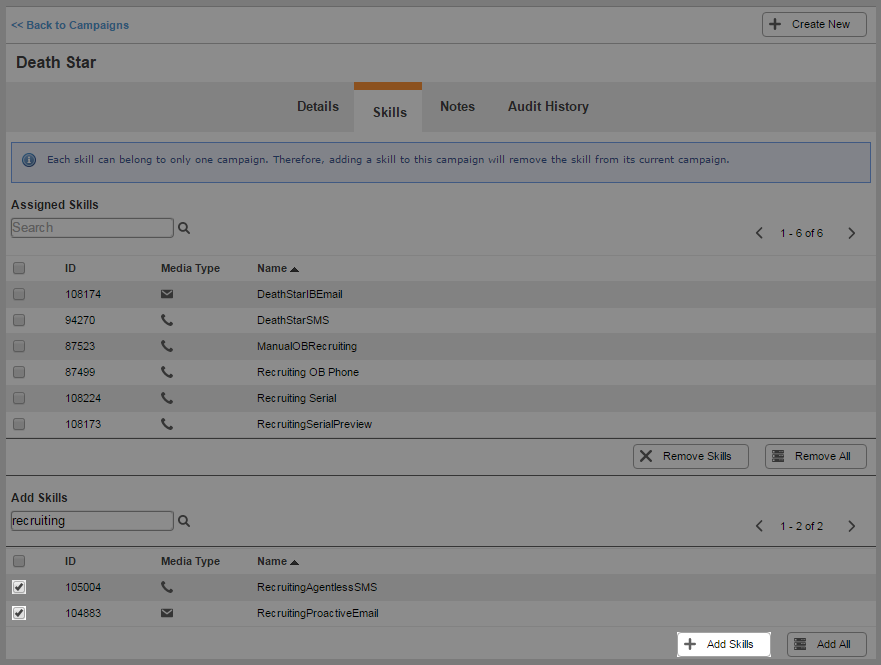This screenshot has width=881, height=665.
Task: Sort Assigned Skills by ID column header
Action: click(70, 268)
